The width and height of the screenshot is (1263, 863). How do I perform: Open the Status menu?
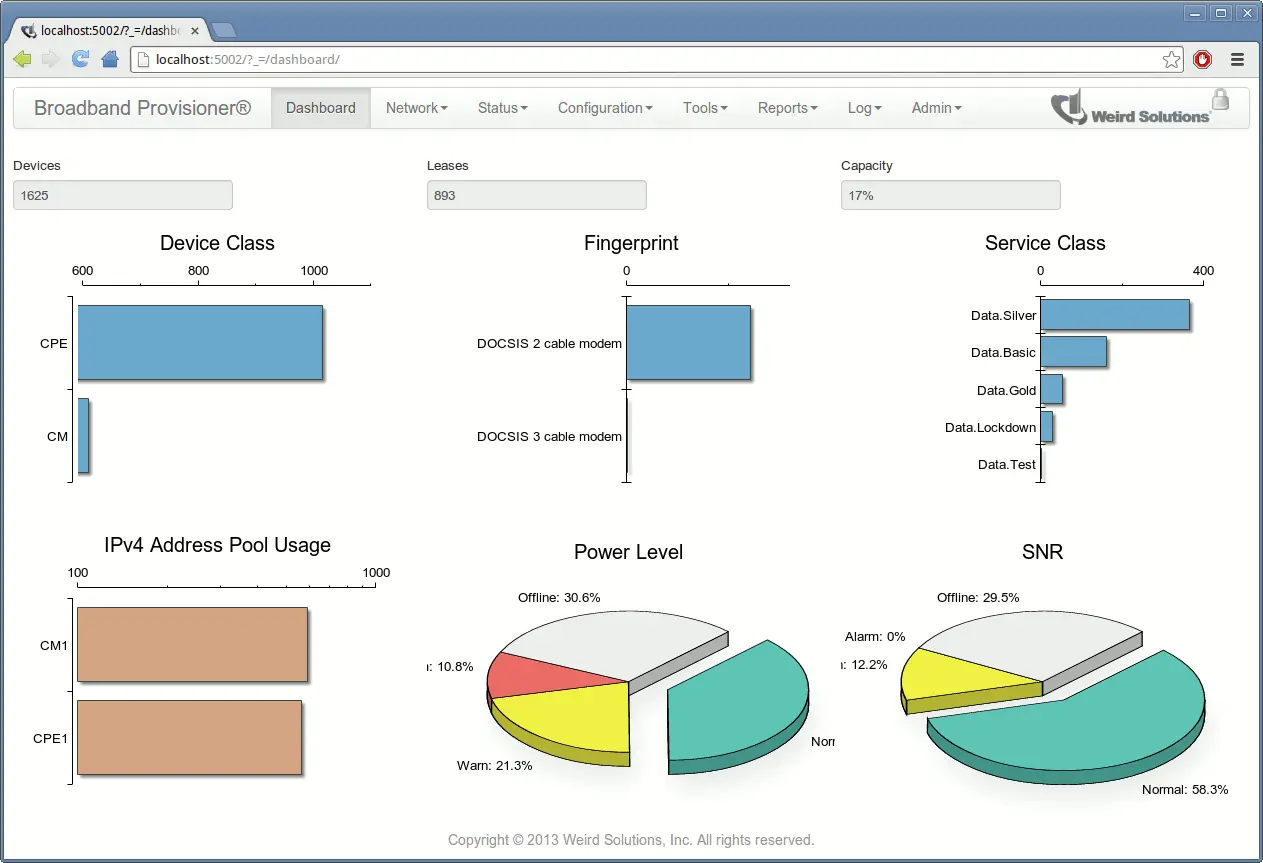click(502, 107)
